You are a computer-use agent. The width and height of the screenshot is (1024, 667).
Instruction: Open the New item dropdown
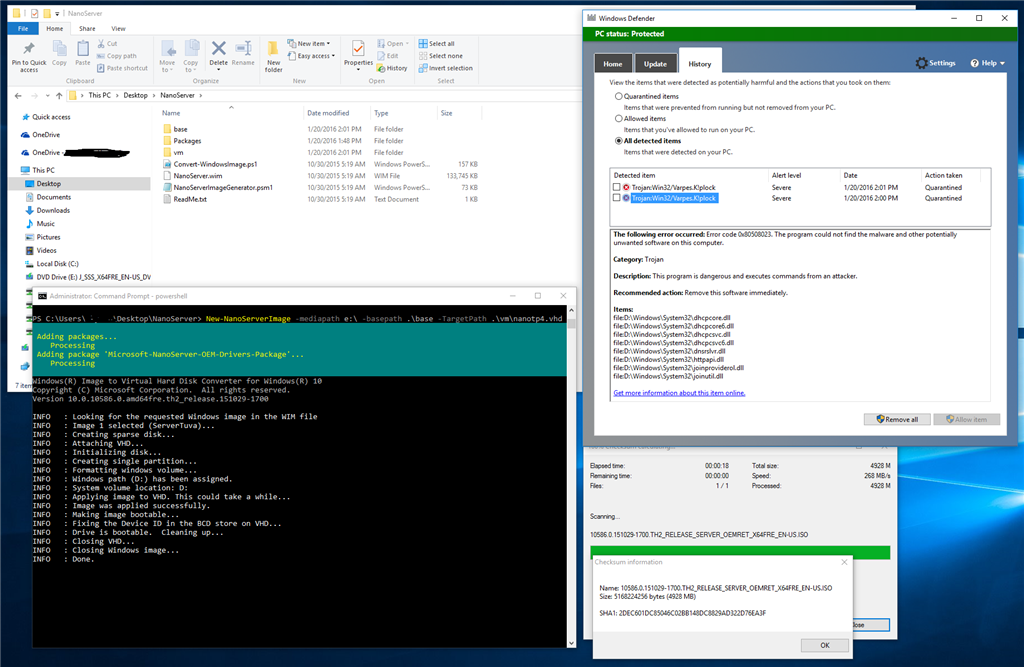click(309, 44)
